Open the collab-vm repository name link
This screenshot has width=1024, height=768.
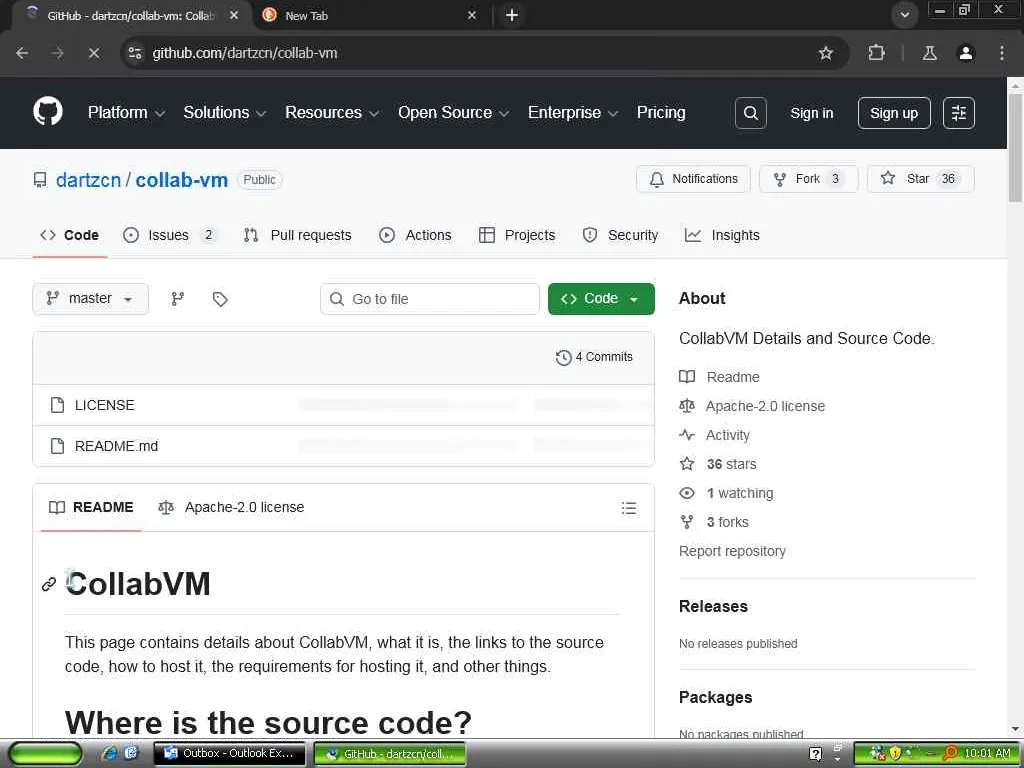click(182, 180)
